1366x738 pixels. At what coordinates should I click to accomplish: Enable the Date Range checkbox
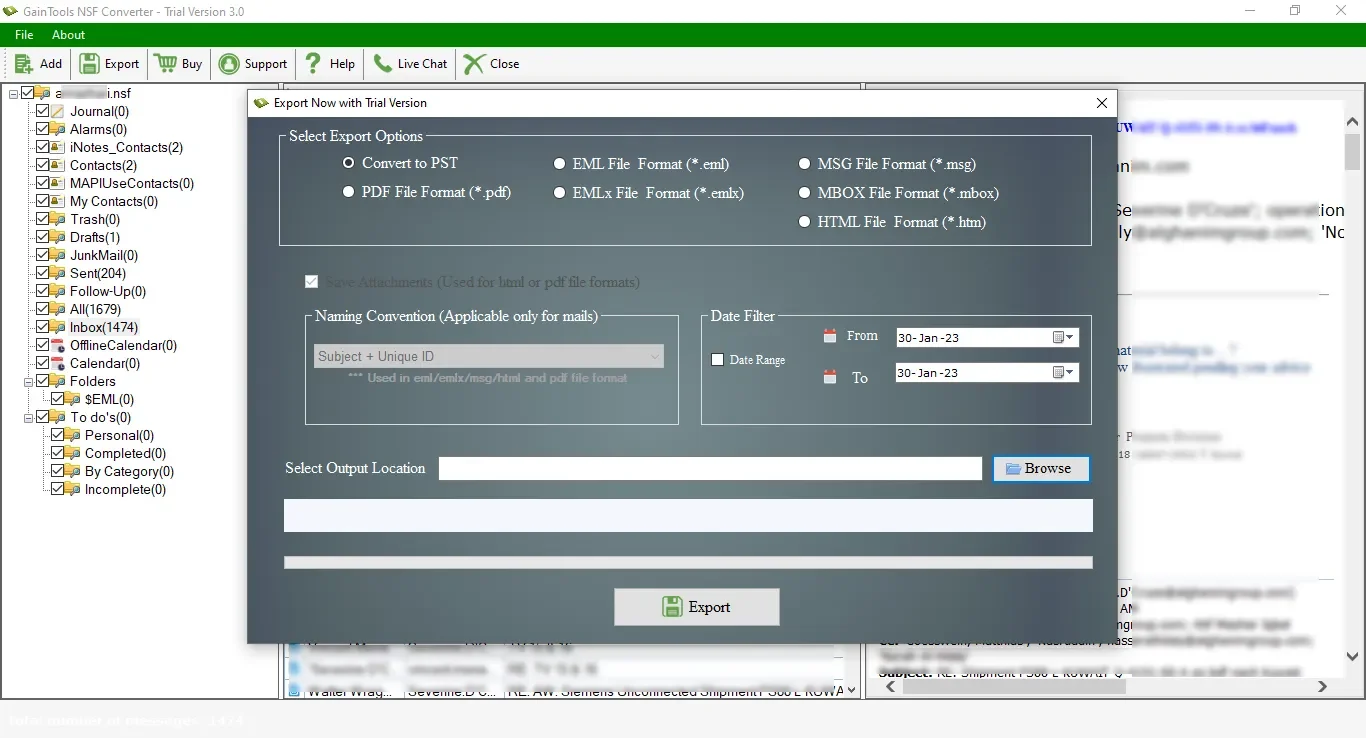(717, 360)
